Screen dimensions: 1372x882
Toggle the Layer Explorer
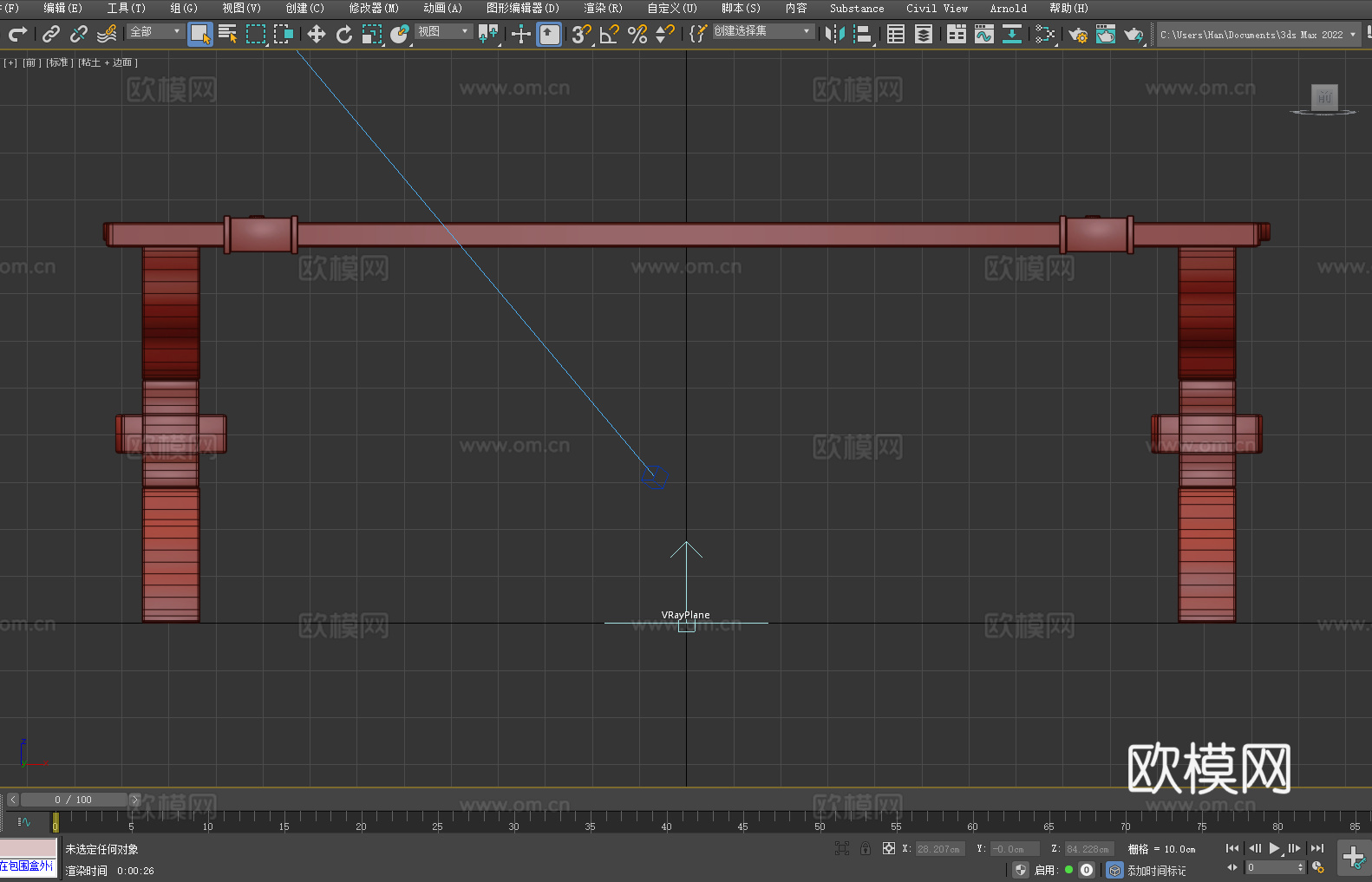(924, 34)
